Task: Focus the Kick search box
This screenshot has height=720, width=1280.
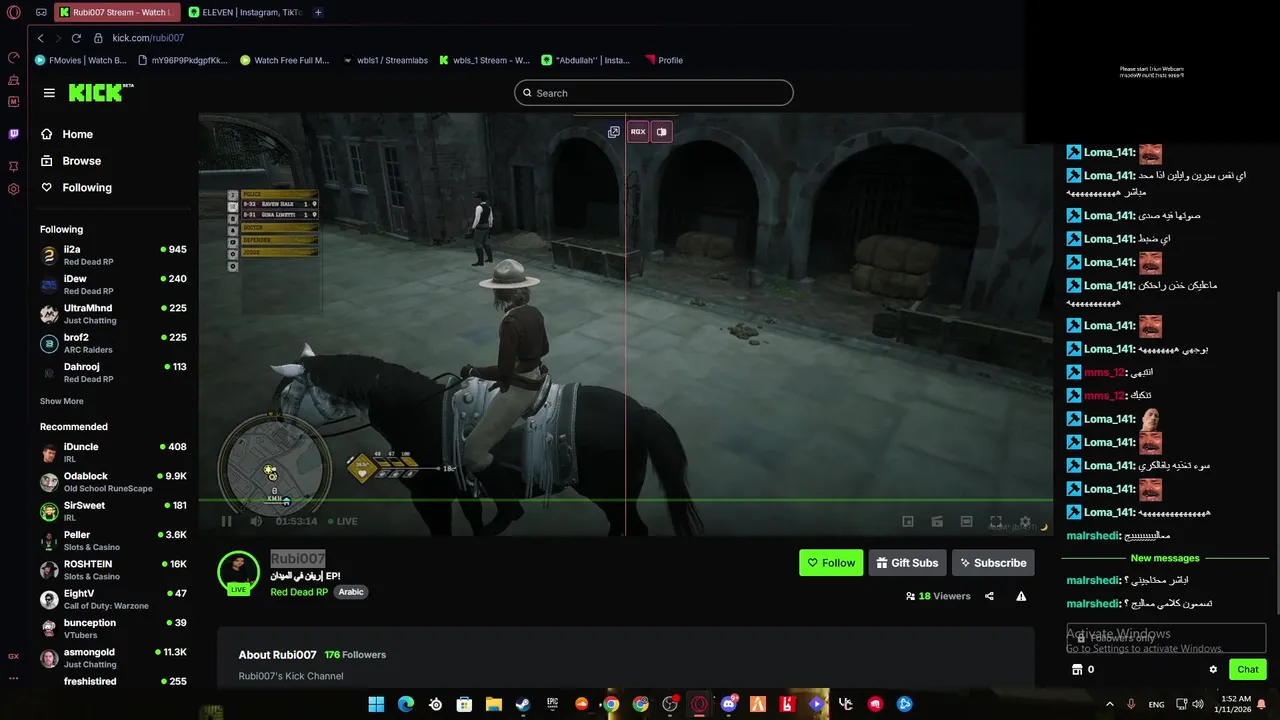Action: pyautogui.click(x=654, y=93)
